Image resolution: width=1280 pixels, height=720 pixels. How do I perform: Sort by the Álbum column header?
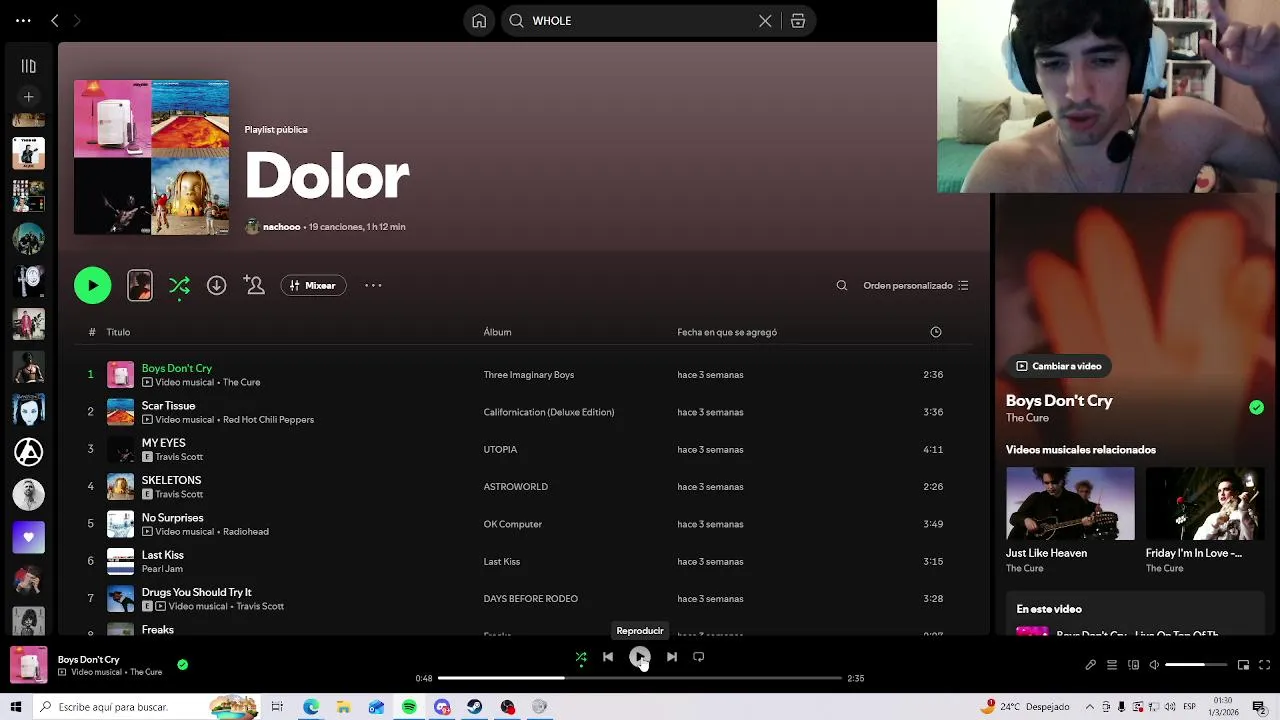497,332
